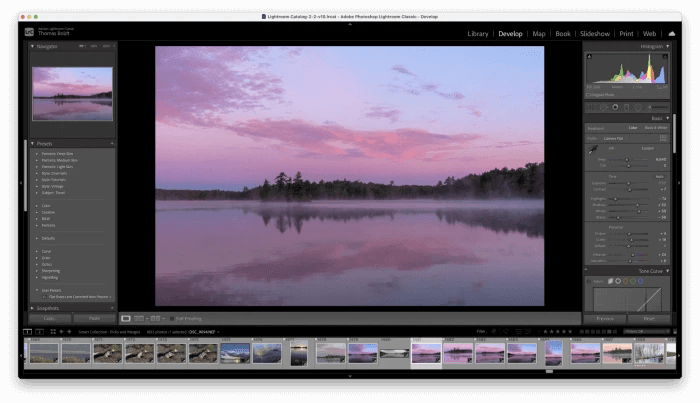Switch to the Print module

pos(626,33)
